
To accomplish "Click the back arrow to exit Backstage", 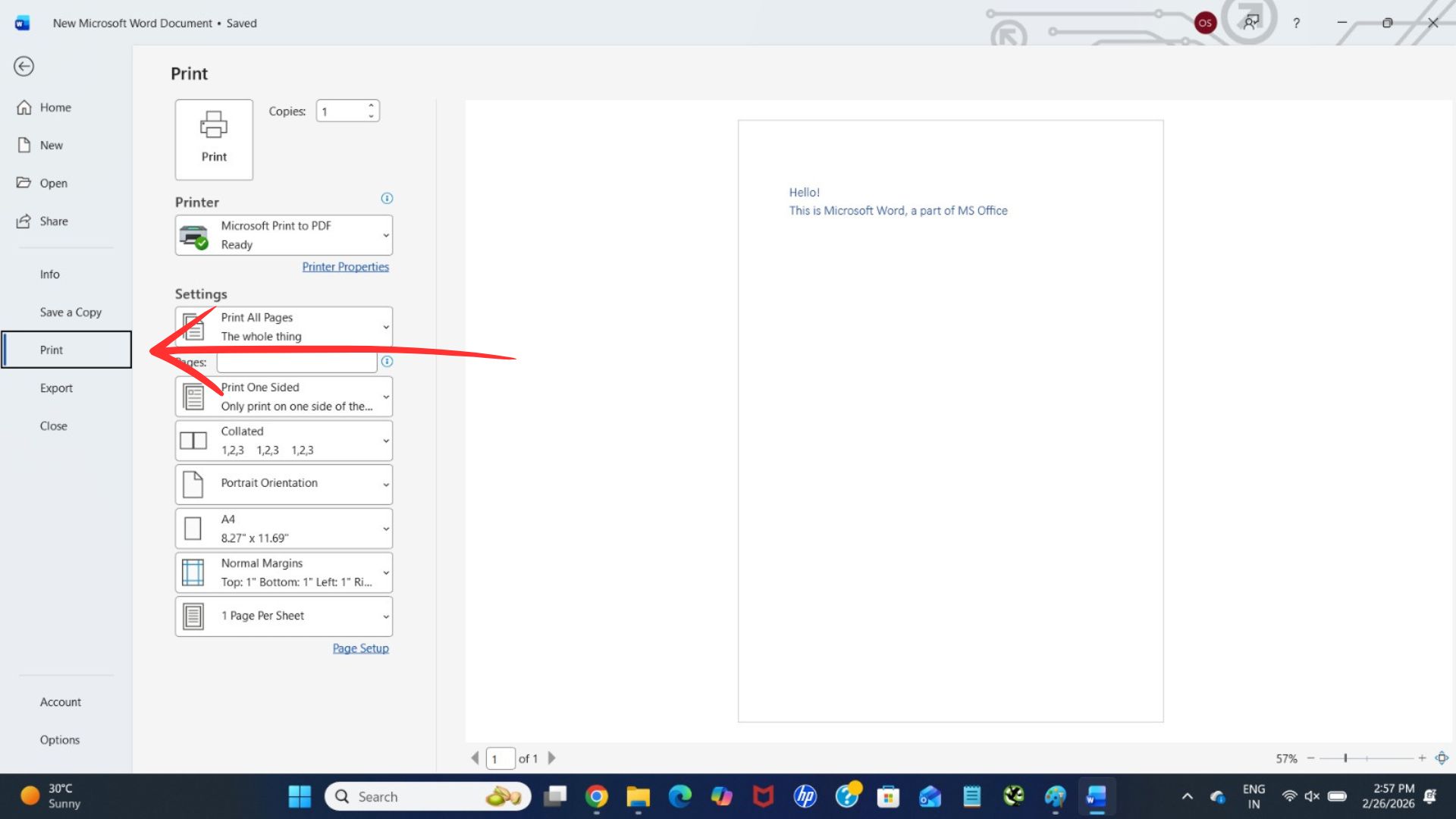I will coord(24,67).
